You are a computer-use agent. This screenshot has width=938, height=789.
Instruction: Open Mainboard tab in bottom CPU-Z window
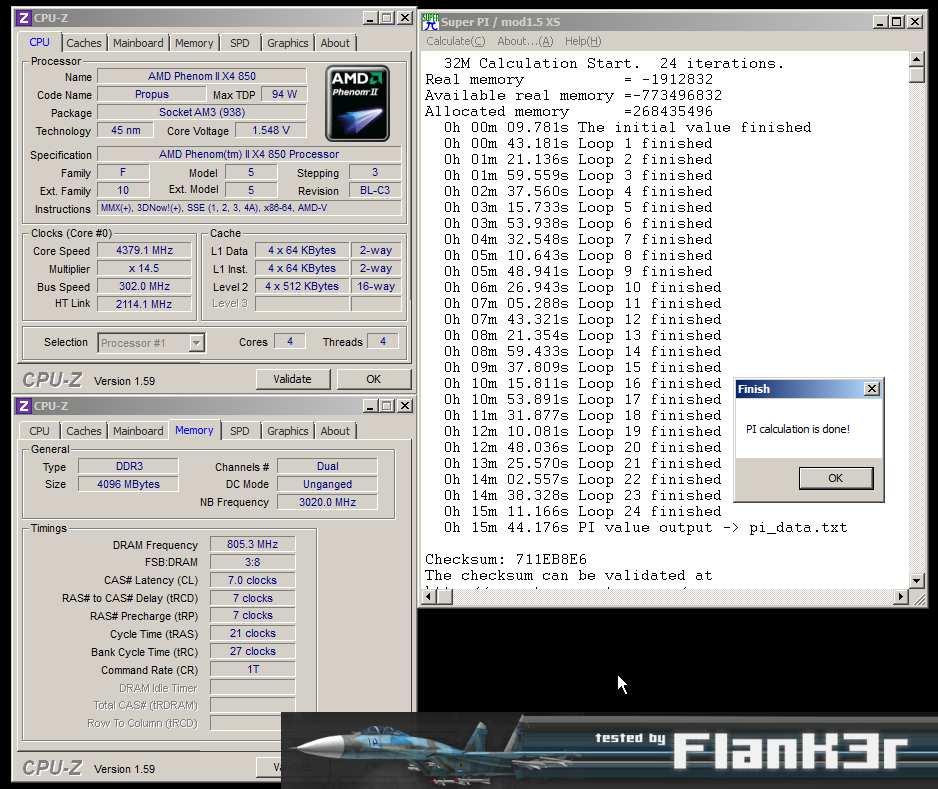[x=138, y=431]
